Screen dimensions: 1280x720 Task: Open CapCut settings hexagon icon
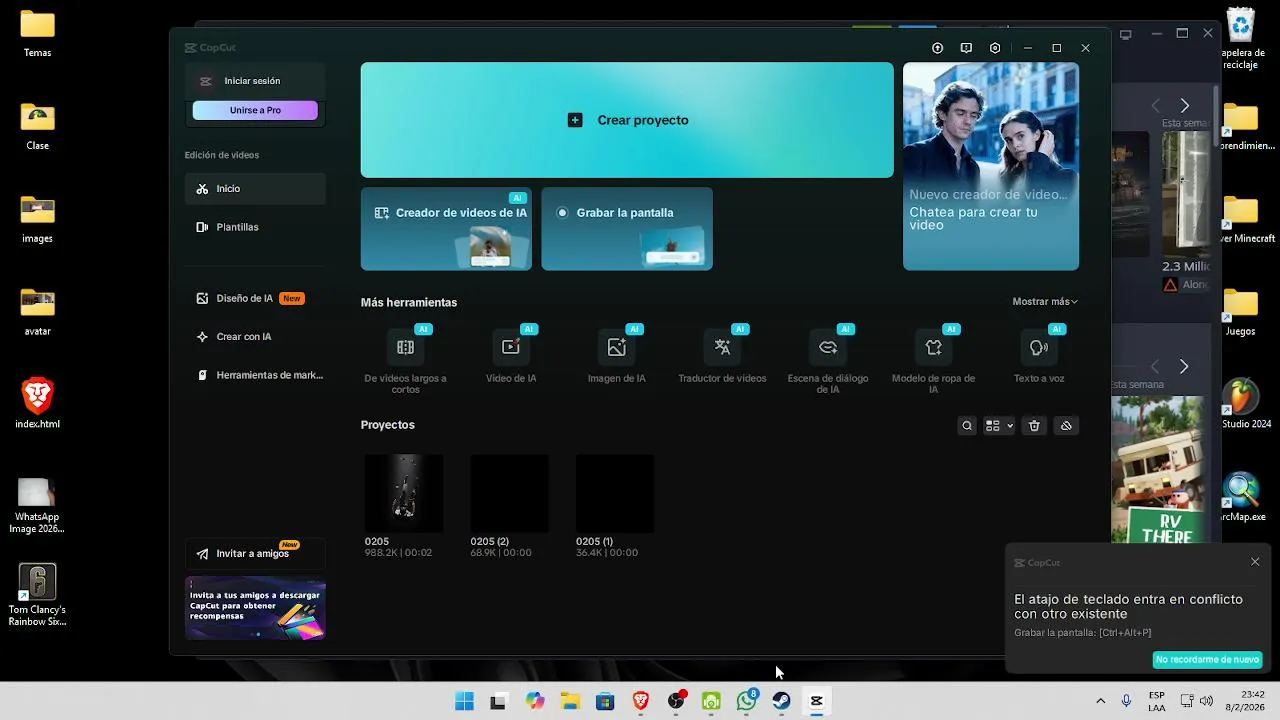pos(995,48)
